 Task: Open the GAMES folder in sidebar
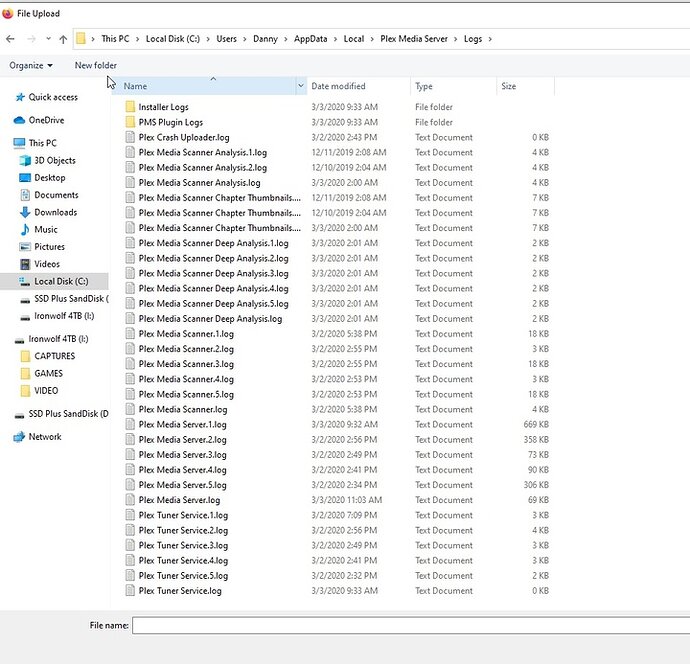(48, 374)
